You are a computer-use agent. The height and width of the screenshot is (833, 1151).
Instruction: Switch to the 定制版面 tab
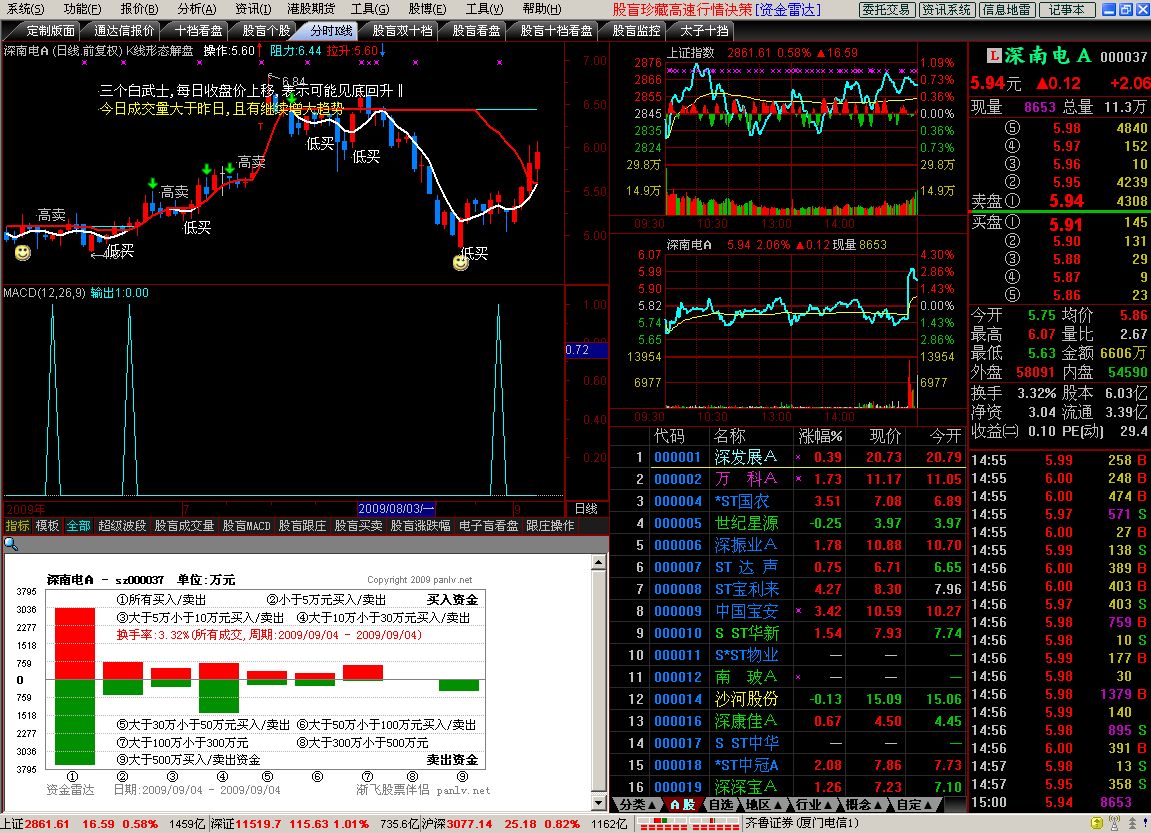pos(44,31)
